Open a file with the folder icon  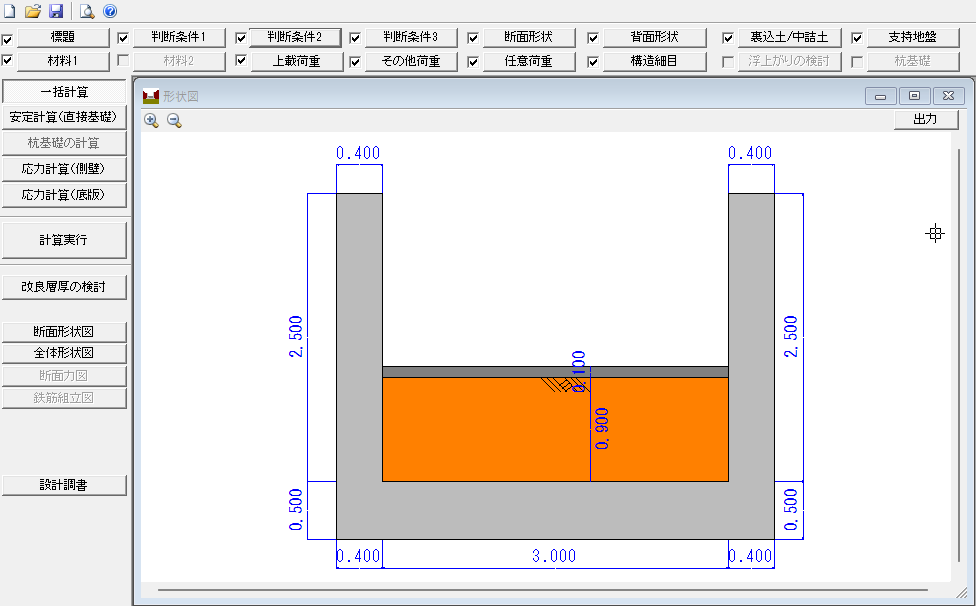pyautogui.click(x=33, y=12)
